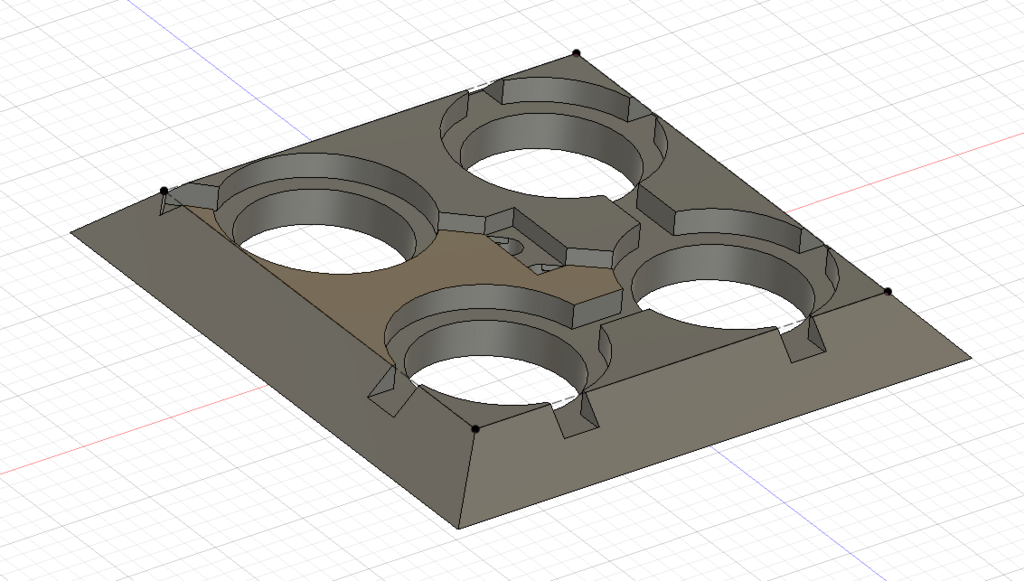Select the inner cylindrical wall of the rear circular hole

pos(552,134)
